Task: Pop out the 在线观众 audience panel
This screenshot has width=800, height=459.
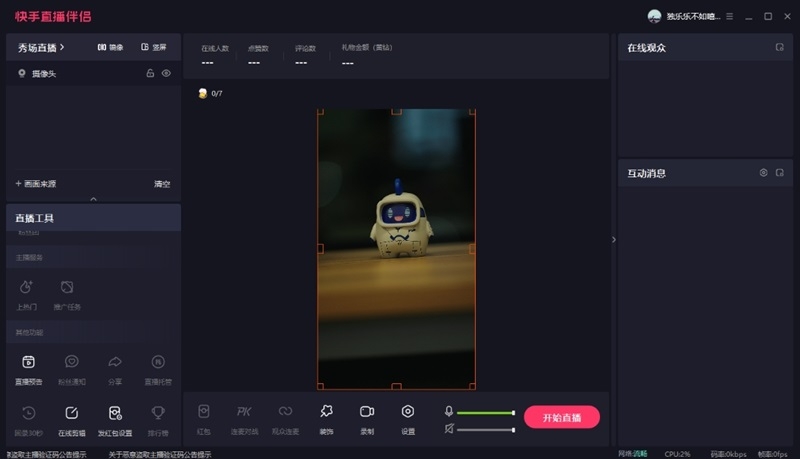Action: [x=779, y=47]
